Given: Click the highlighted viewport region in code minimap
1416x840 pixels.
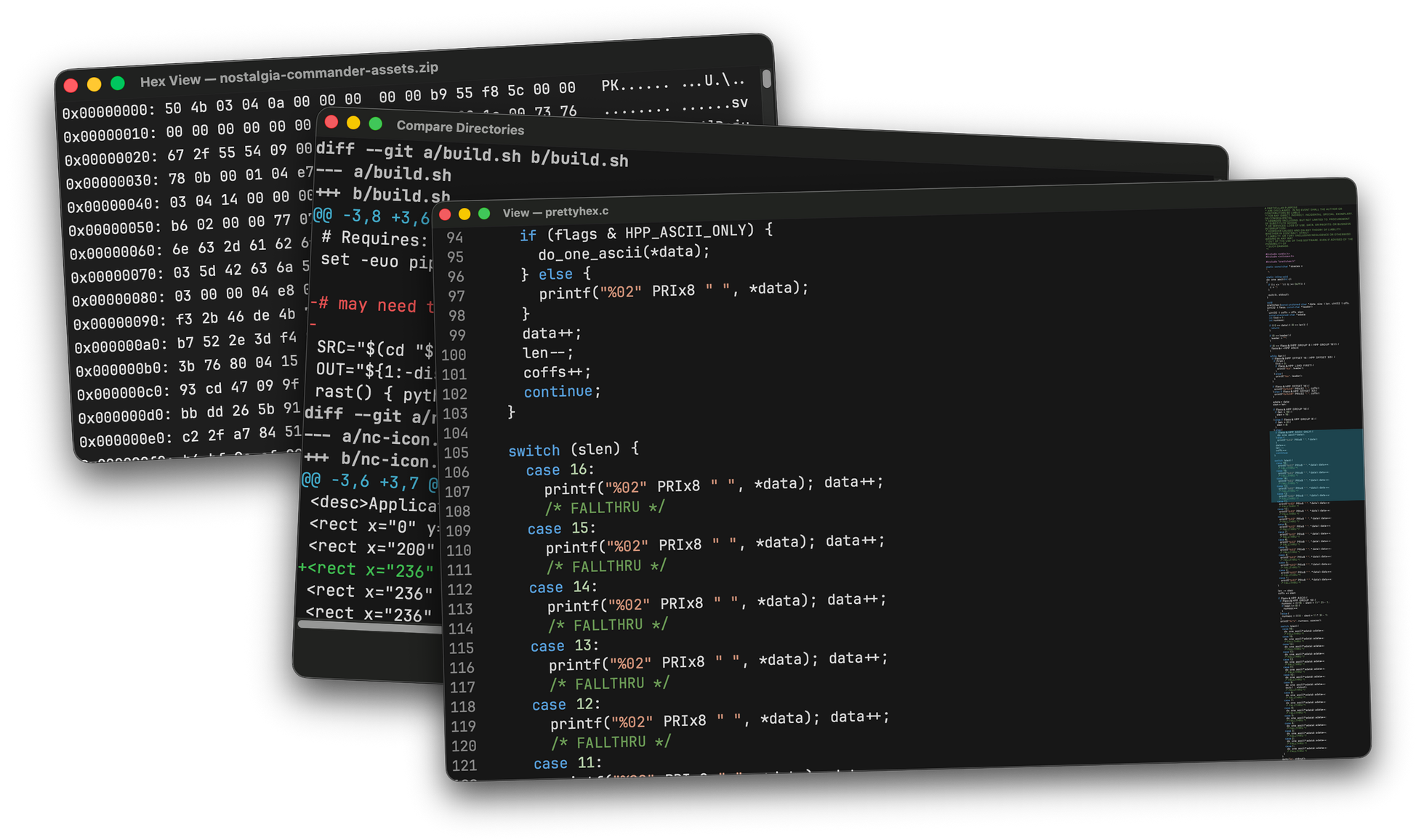Looking at the screenshot, I should 1316,465.
